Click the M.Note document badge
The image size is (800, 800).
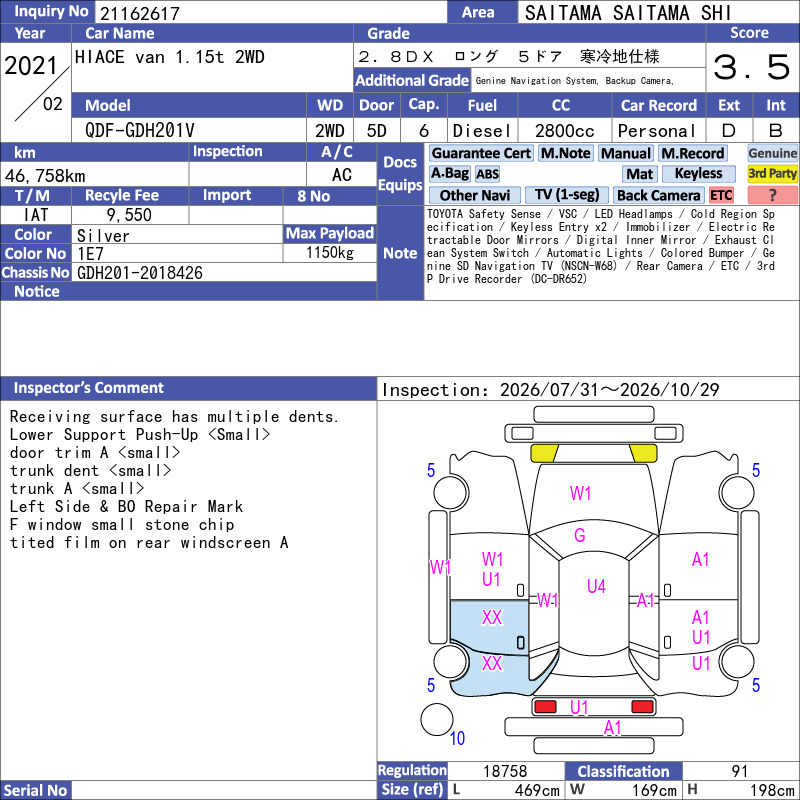[565, 153]
